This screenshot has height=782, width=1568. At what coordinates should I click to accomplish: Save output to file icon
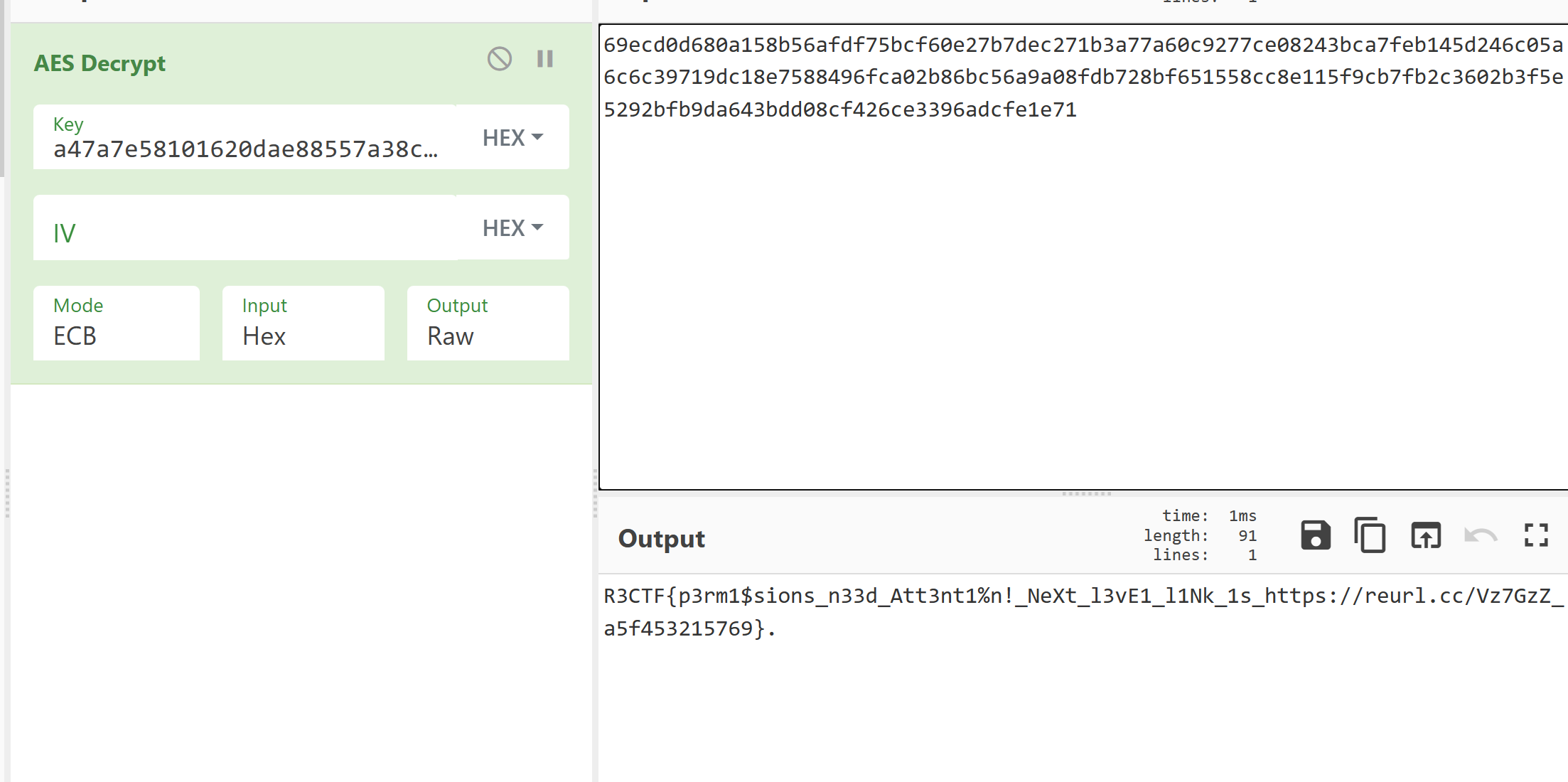(x=1315, y=535)
